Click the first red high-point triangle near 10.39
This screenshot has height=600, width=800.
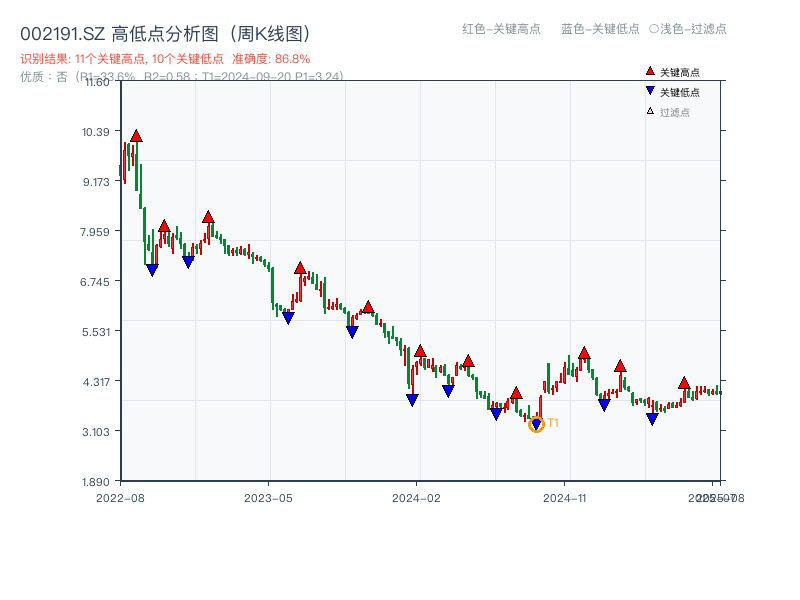coord(134,135)
